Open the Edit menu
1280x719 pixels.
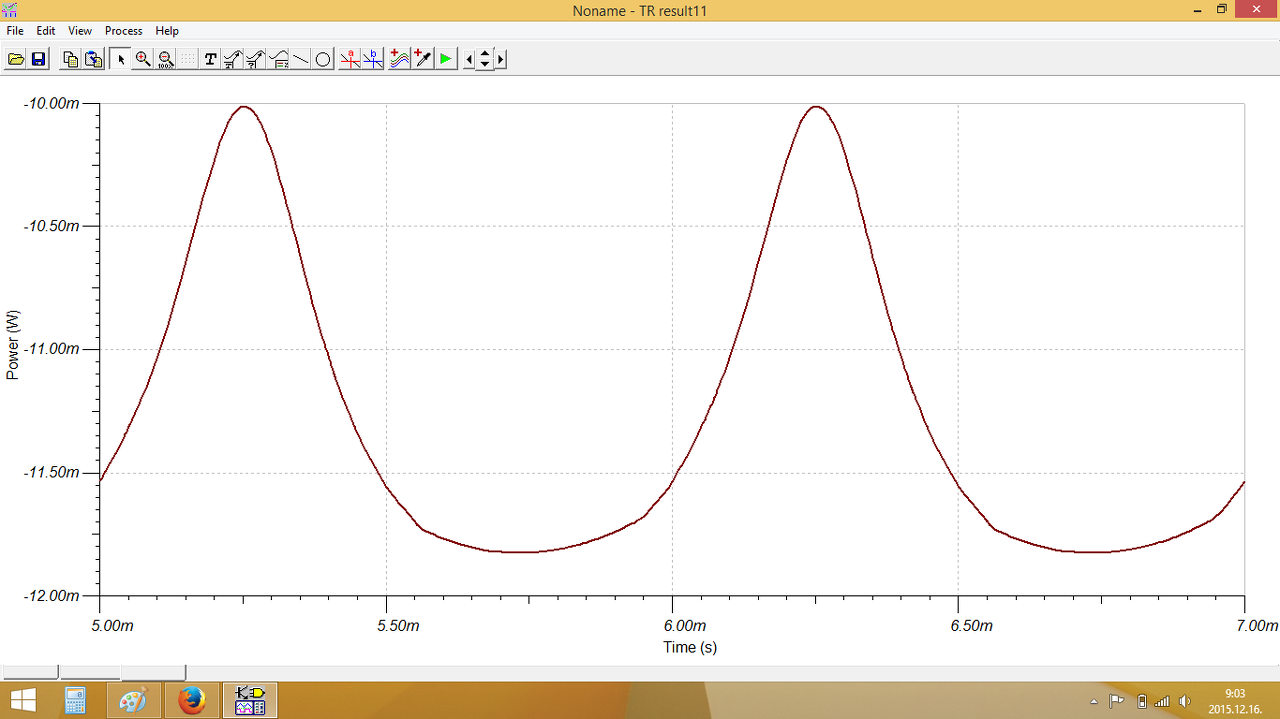(x=46, y=31)
